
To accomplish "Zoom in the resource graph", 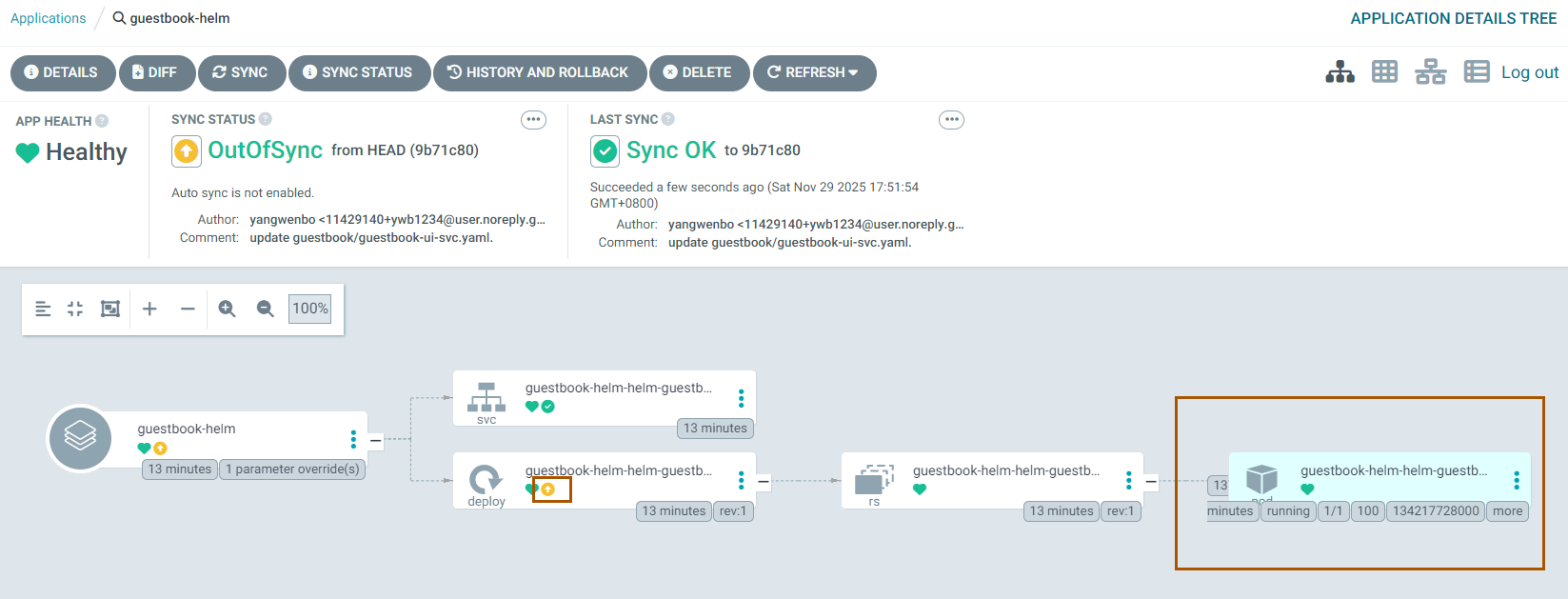I will [227, 309].
